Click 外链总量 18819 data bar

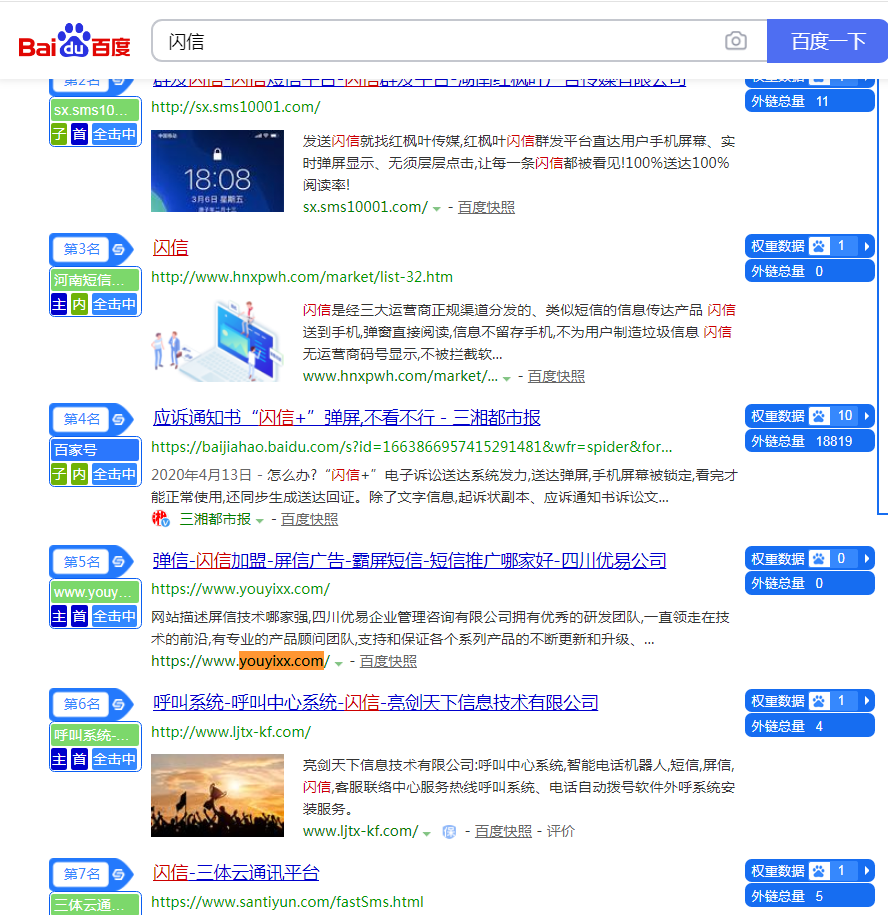pos(810,441)
